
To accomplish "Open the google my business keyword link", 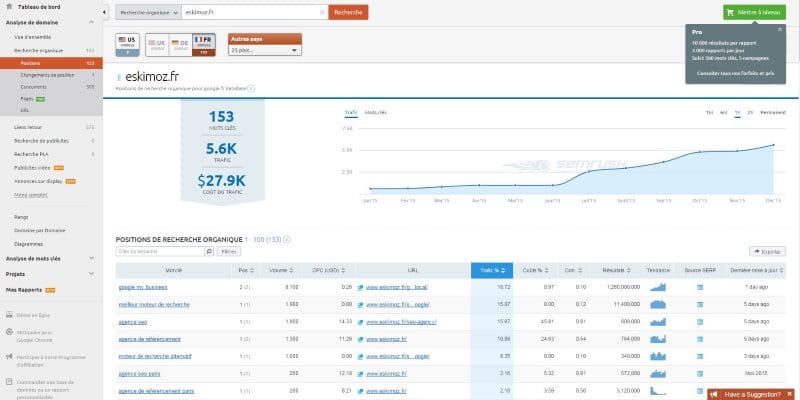I will pyautogui.click(x=143, y=287).
